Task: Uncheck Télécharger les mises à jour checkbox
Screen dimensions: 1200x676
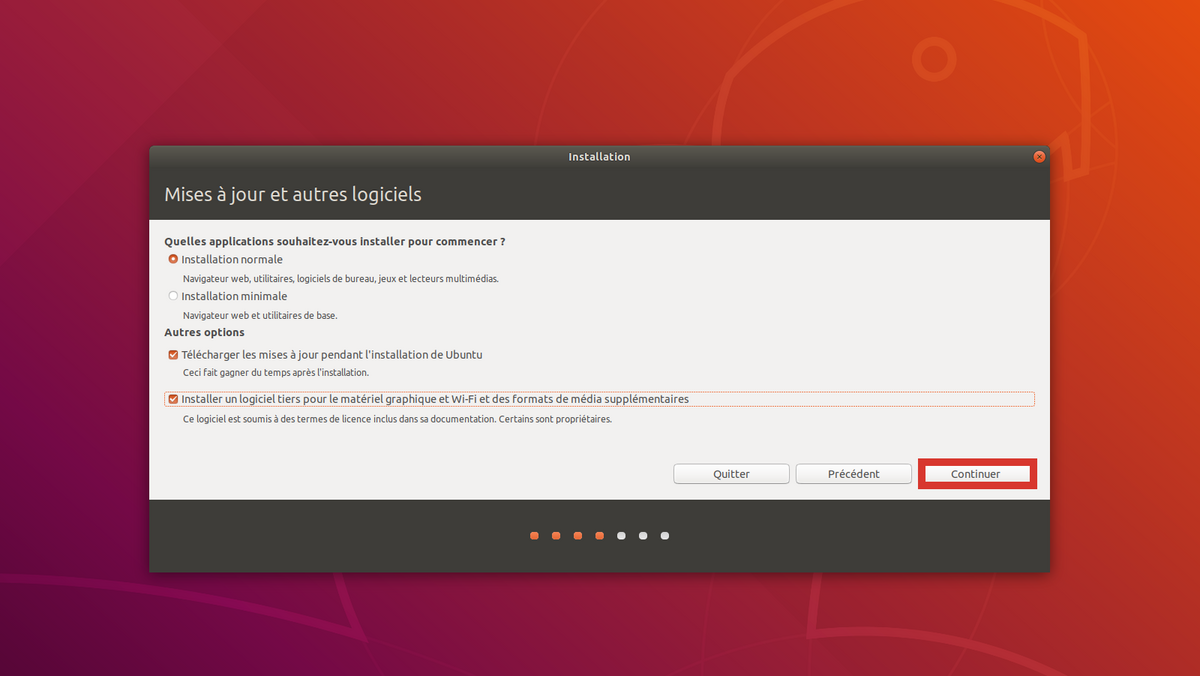Action: [x=173, y=355]
